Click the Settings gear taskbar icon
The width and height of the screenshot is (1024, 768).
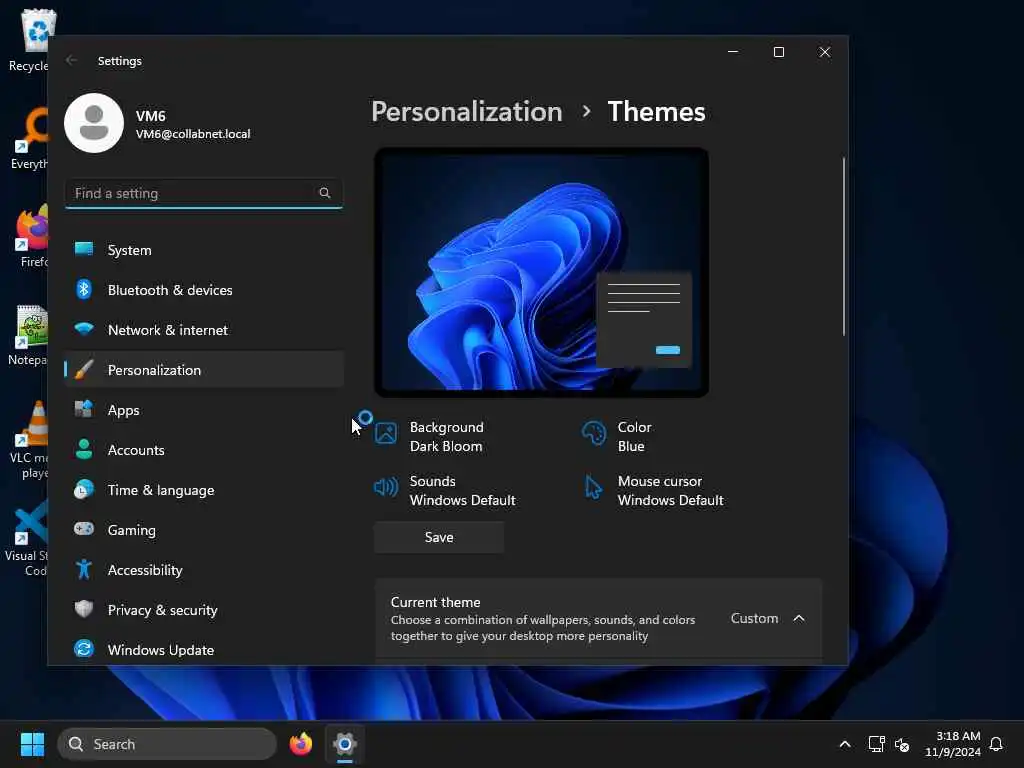(345, 744)
